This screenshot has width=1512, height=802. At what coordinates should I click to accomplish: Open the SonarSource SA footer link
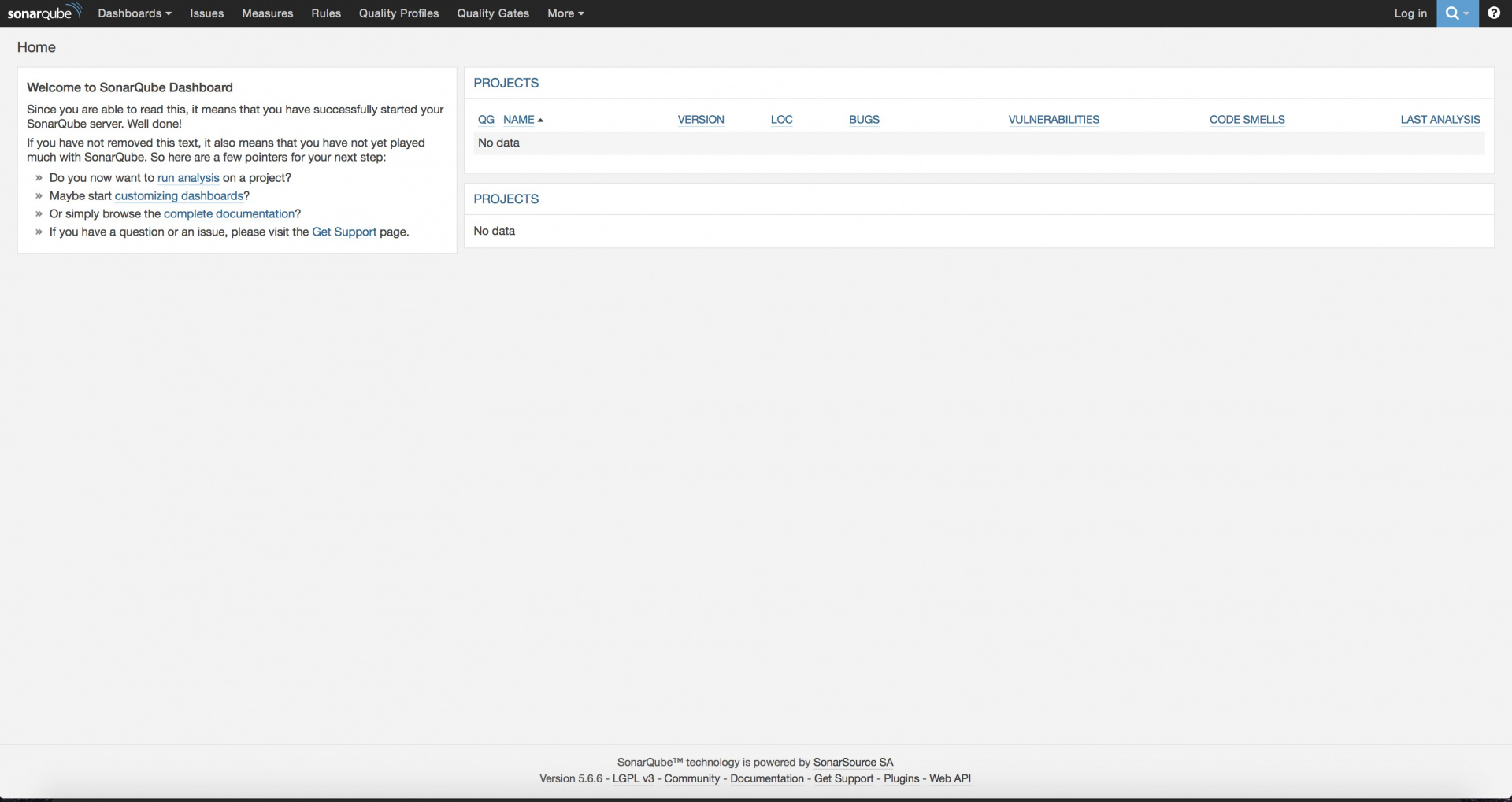pyautogui.click(x=853, y=763)
